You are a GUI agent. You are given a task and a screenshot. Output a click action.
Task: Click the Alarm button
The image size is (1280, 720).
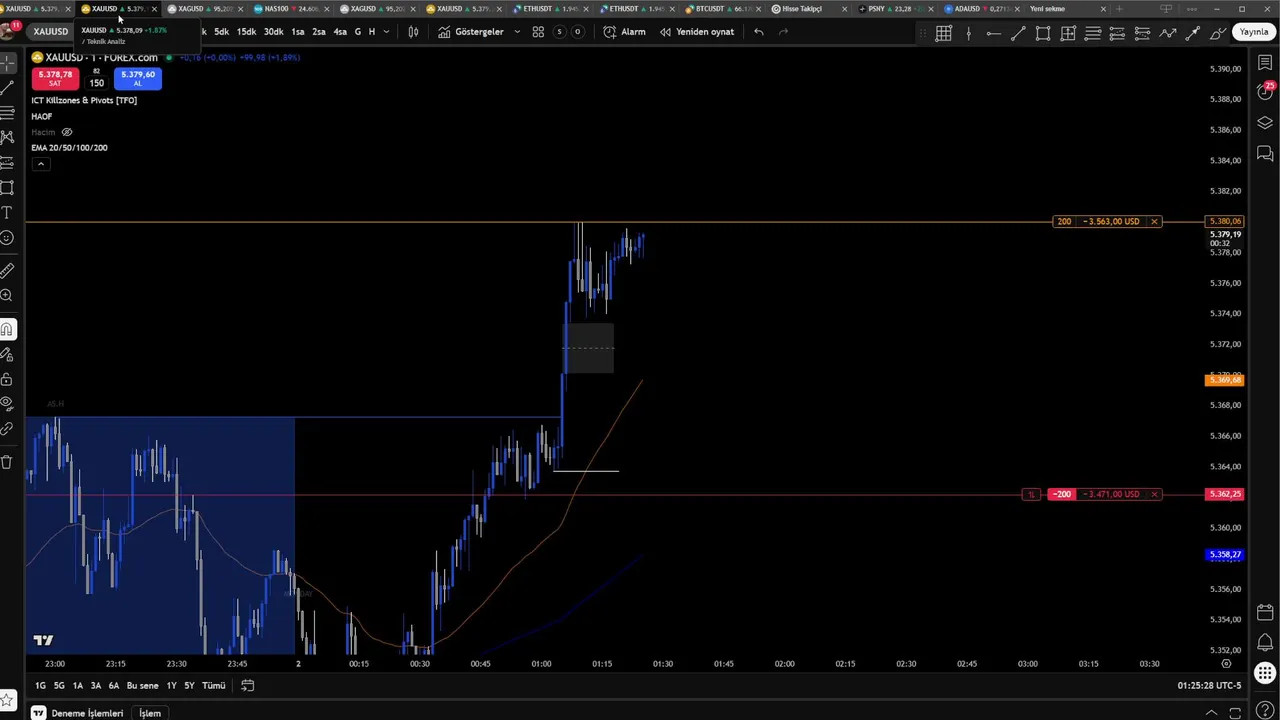625,32
